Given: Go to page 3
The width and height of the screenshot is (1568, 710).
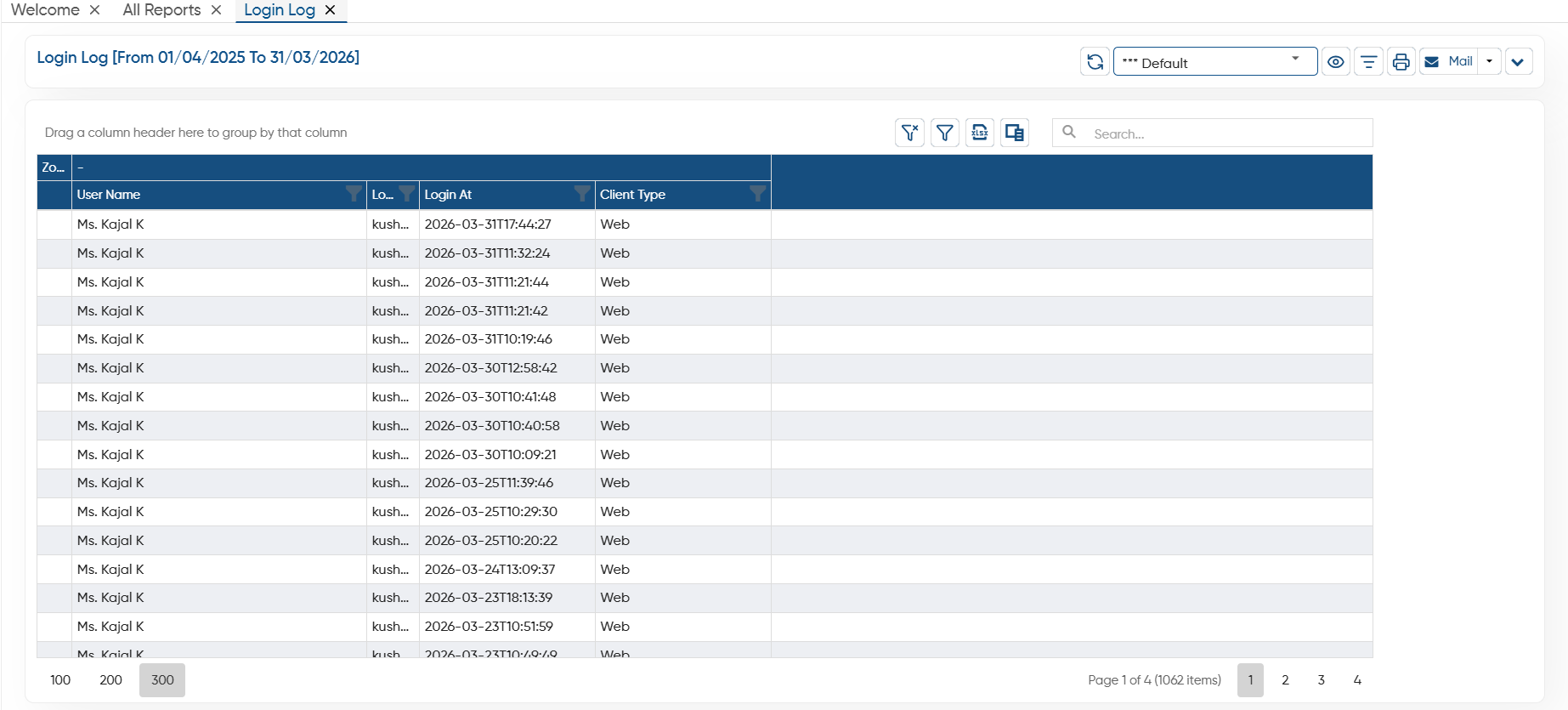Looking at the screenshot, I should (1322, 680).
